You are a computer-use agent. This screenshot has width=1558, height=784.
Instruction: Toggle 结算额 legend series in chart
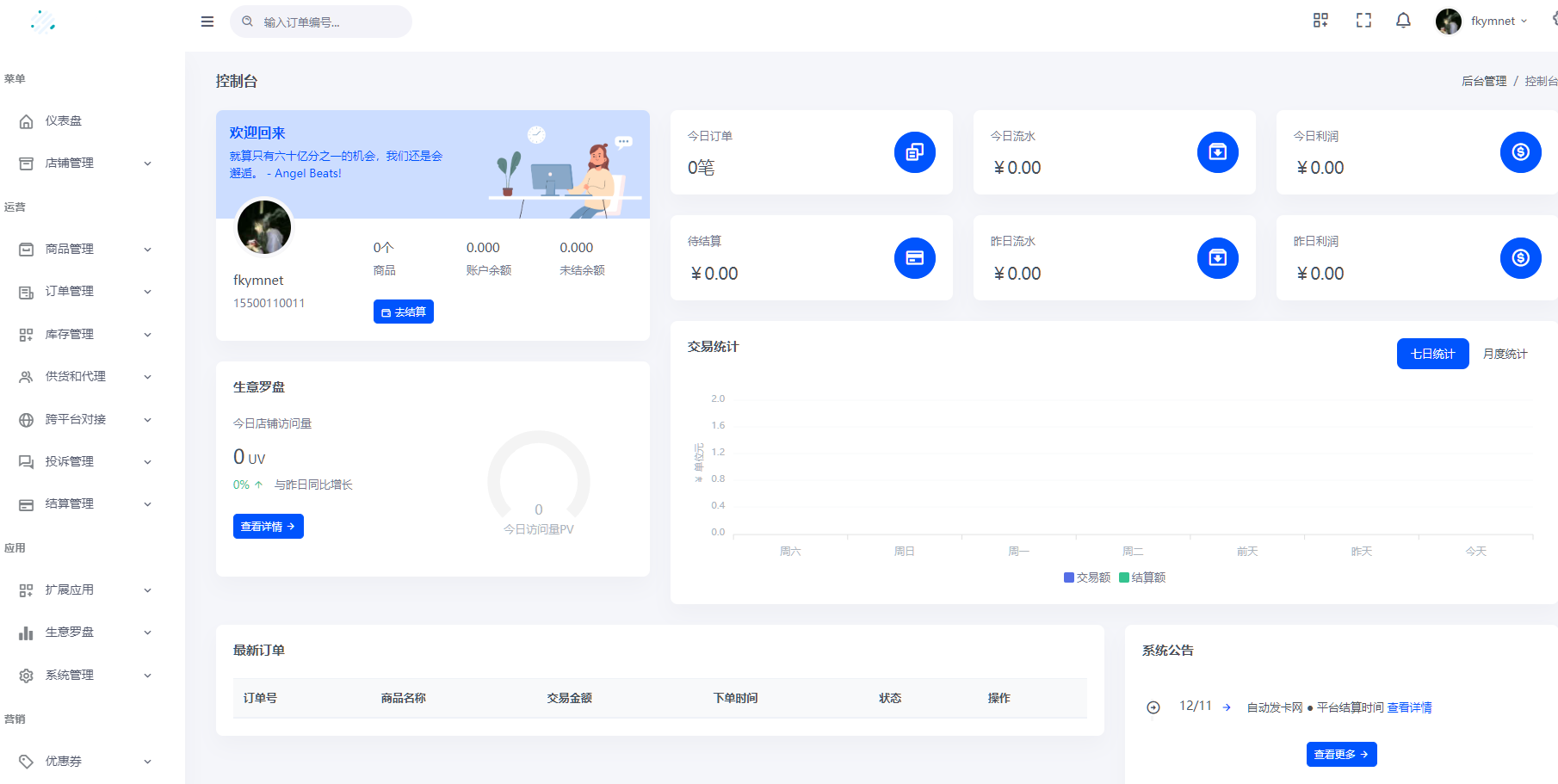pyautogui.click(x=1142, y=577)
